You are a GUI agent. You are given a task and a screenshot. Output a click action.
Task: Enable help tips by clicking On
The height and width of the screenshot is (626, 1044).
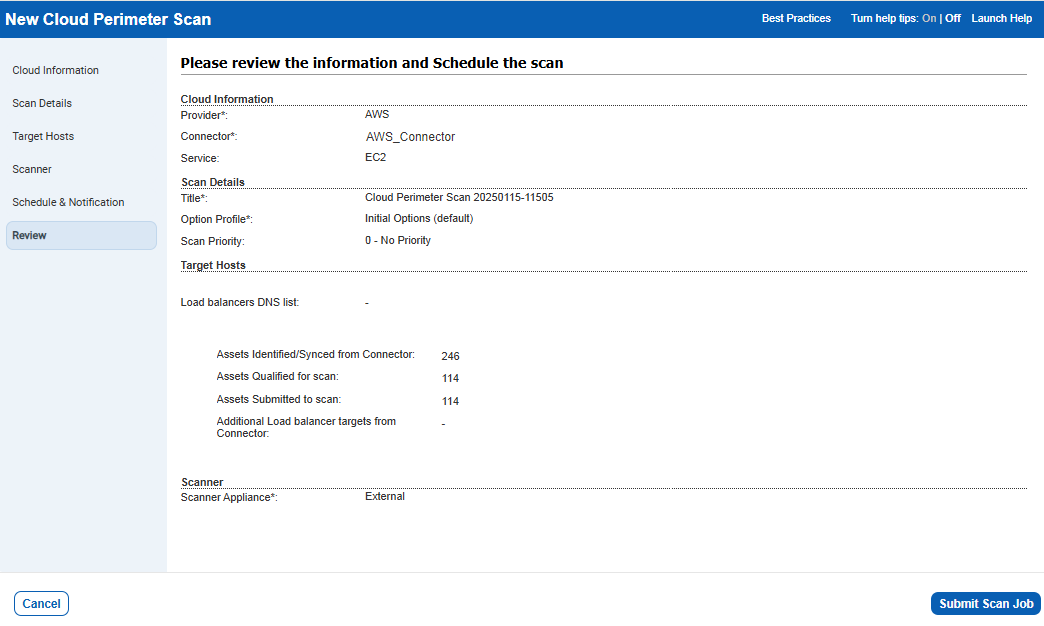click(x=930, y=18)
